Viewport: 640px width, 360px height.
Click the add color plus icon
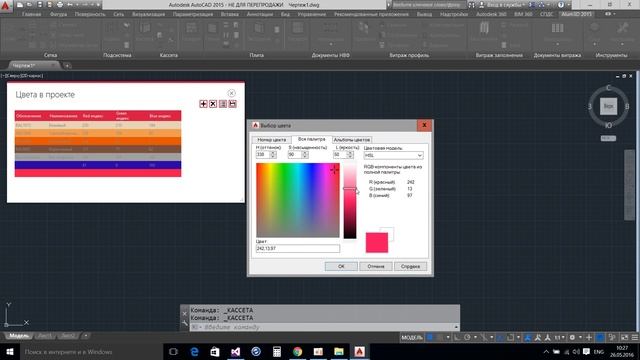tap(203, 104)
